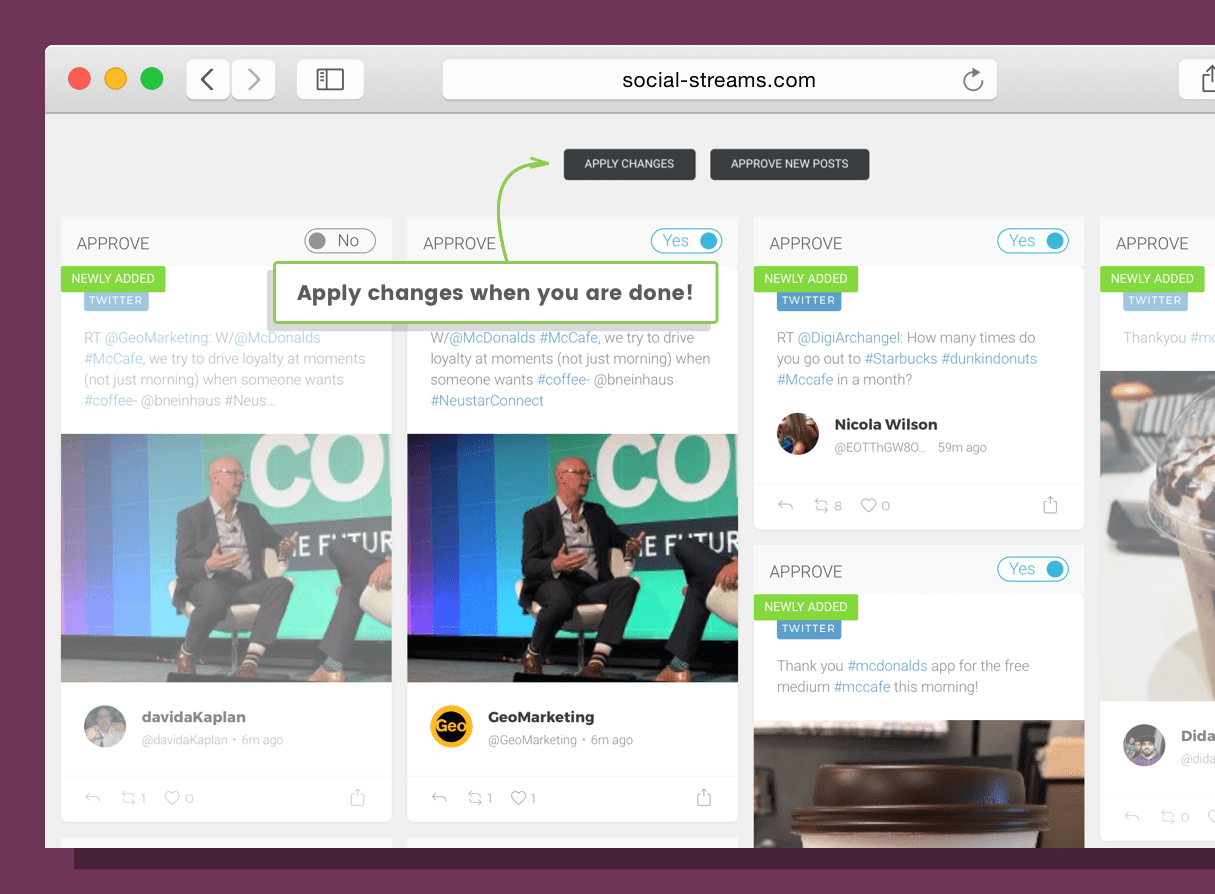Open the #Starbucks hashtag link
This screenshot has height=894, width=1215.
(x=901, y=359)
